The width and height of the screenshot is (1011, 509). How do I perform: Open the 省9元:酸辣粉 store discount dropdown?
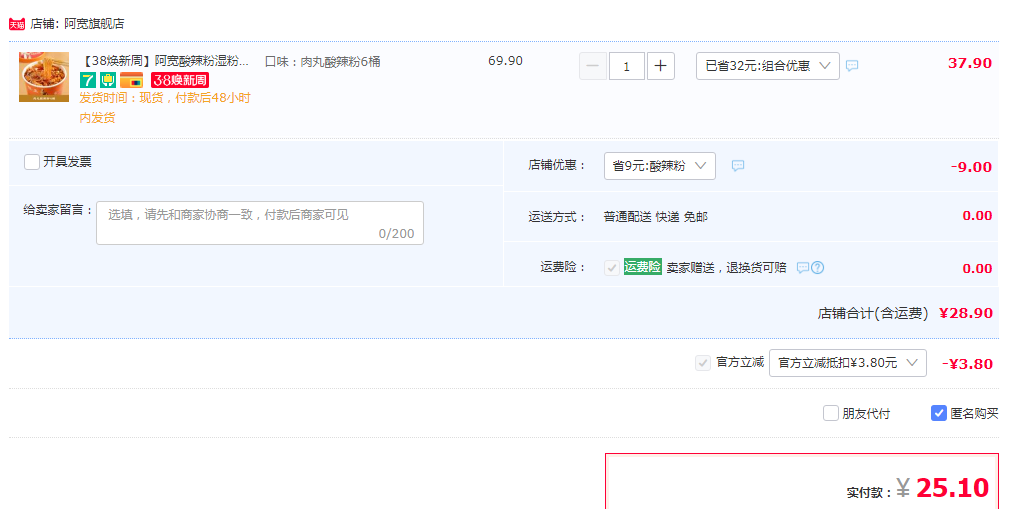click(x=660, y=166)
